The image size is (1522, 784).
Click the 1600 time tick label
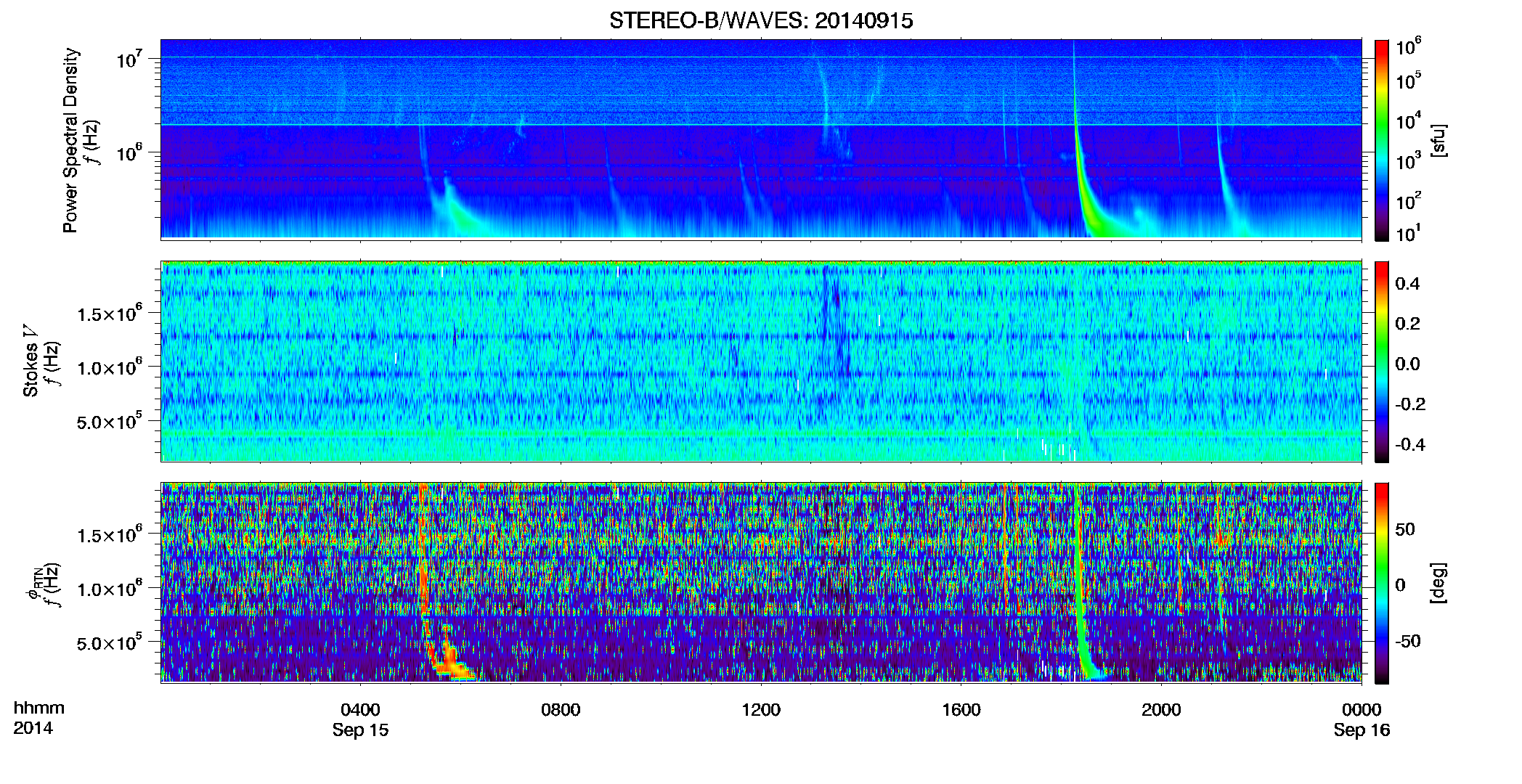pyautogui.click(x=961, y=709)
